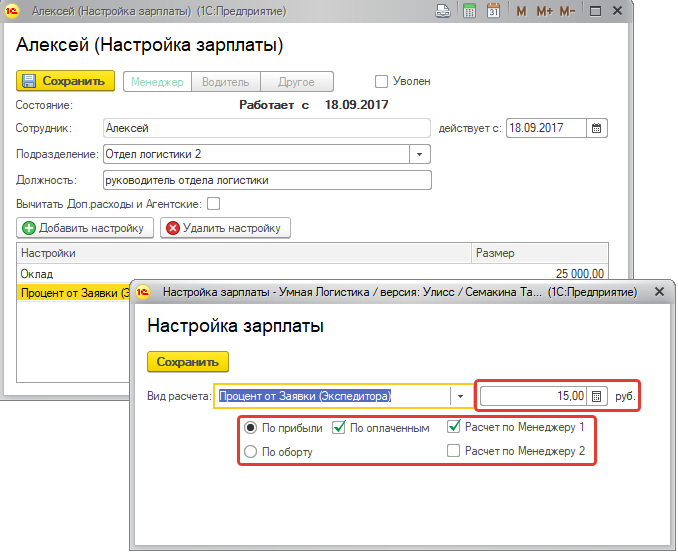The height and width of the screenshot is (553, 678).
Task: Click the Должность input field
Action: click(267, 180)
